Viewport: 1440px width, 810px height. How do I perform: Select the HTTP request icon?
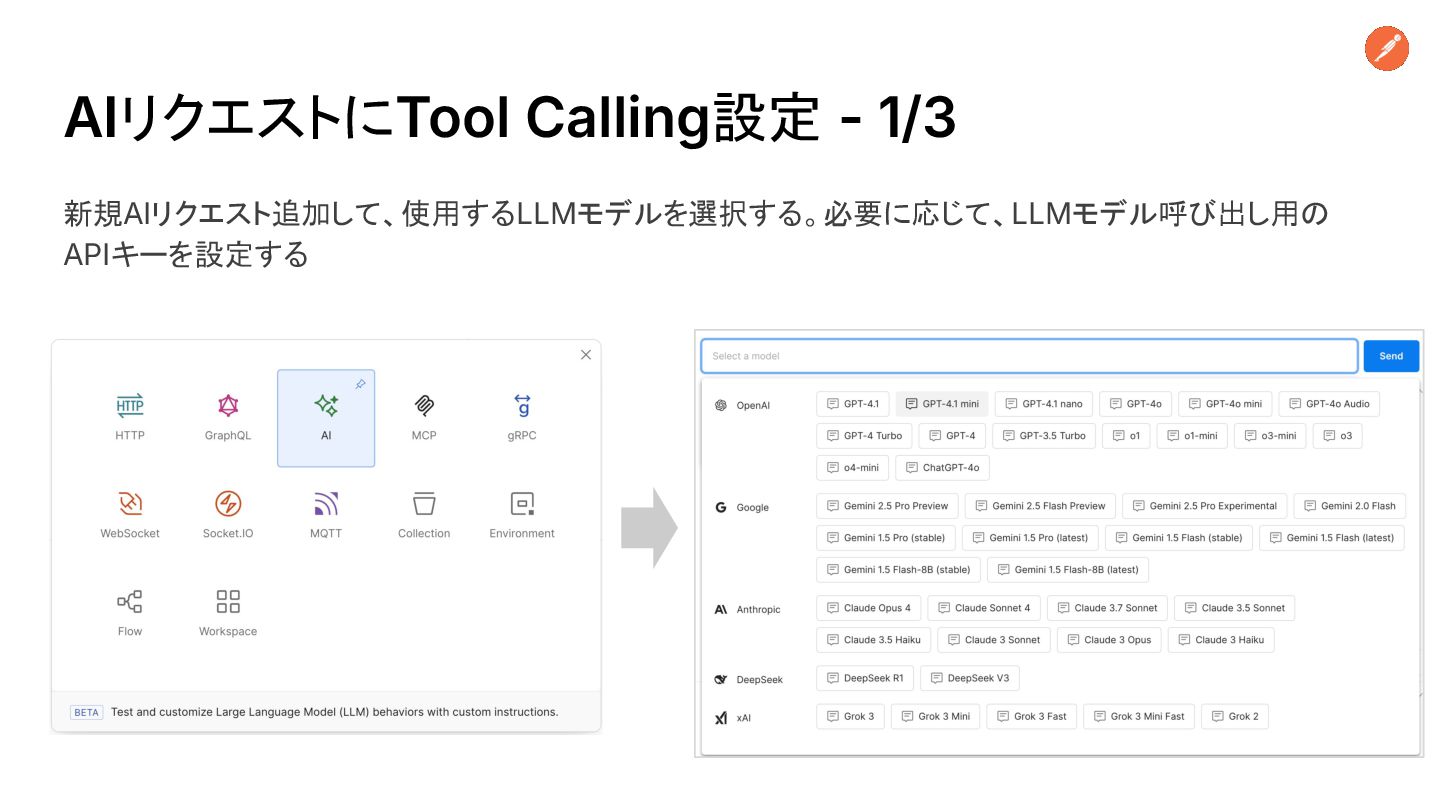(130, 406)
